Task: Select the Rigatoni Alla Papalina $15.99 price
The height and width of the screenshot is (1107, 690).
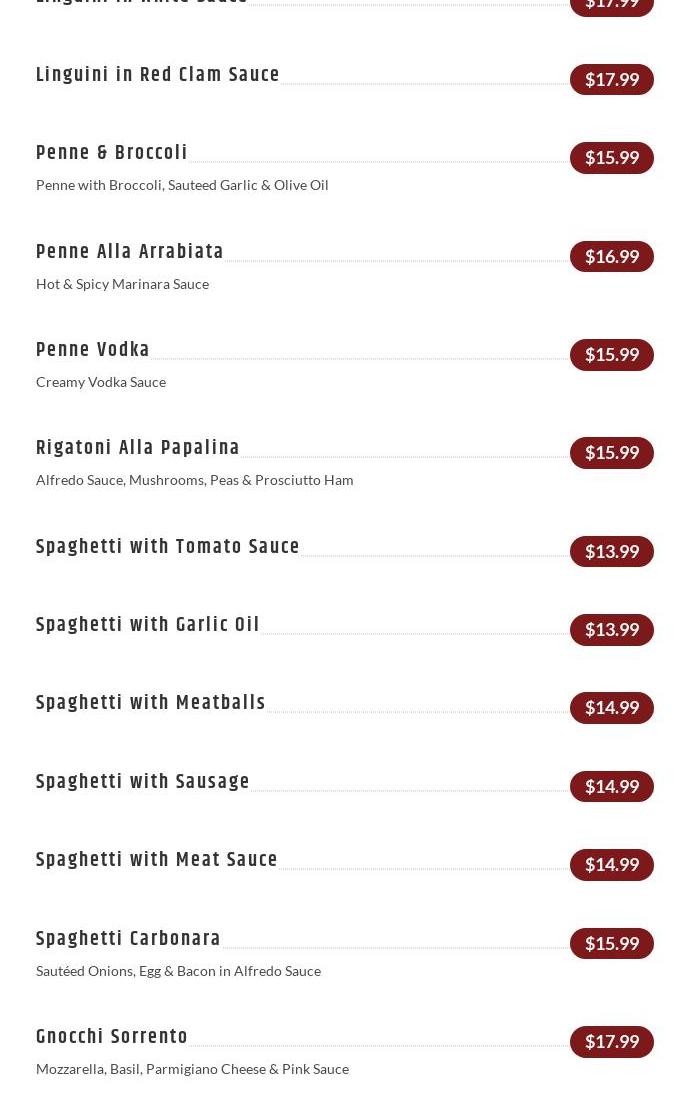Action: click(612, 453)
